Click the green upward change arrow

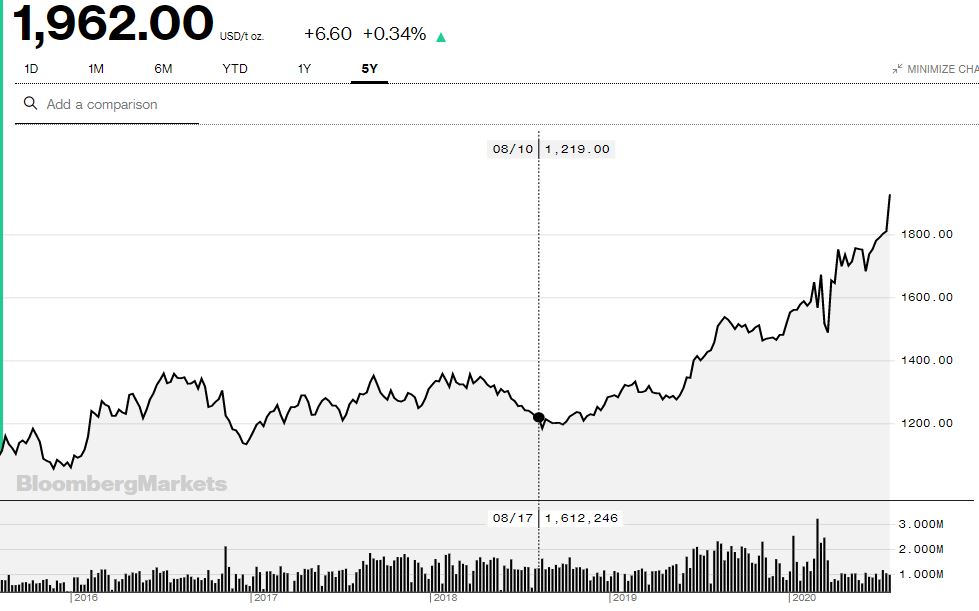[441, 37]
